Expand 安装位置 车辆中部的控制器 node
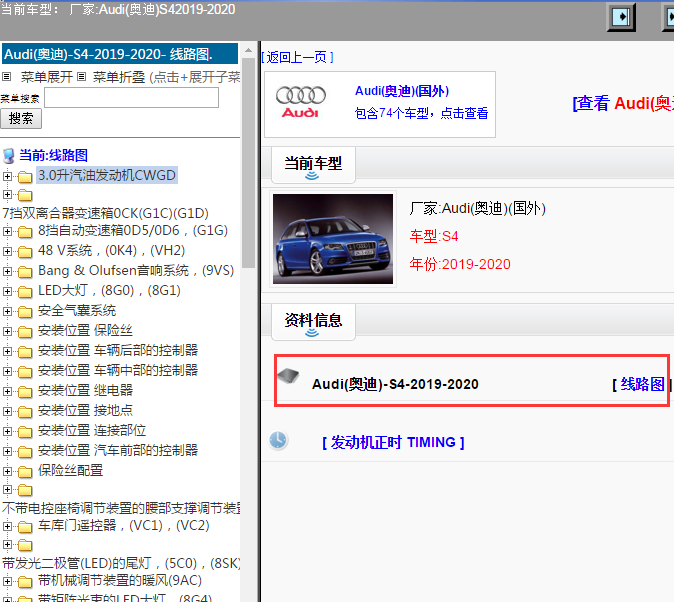Image resolution: width=674 pixels, height=602 pixels. point(7,371)
